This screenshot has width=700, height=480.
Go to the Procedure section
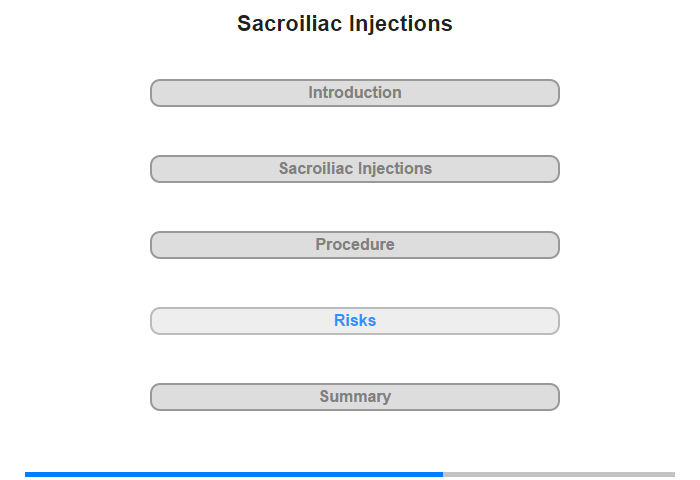[x=354, y=245]
